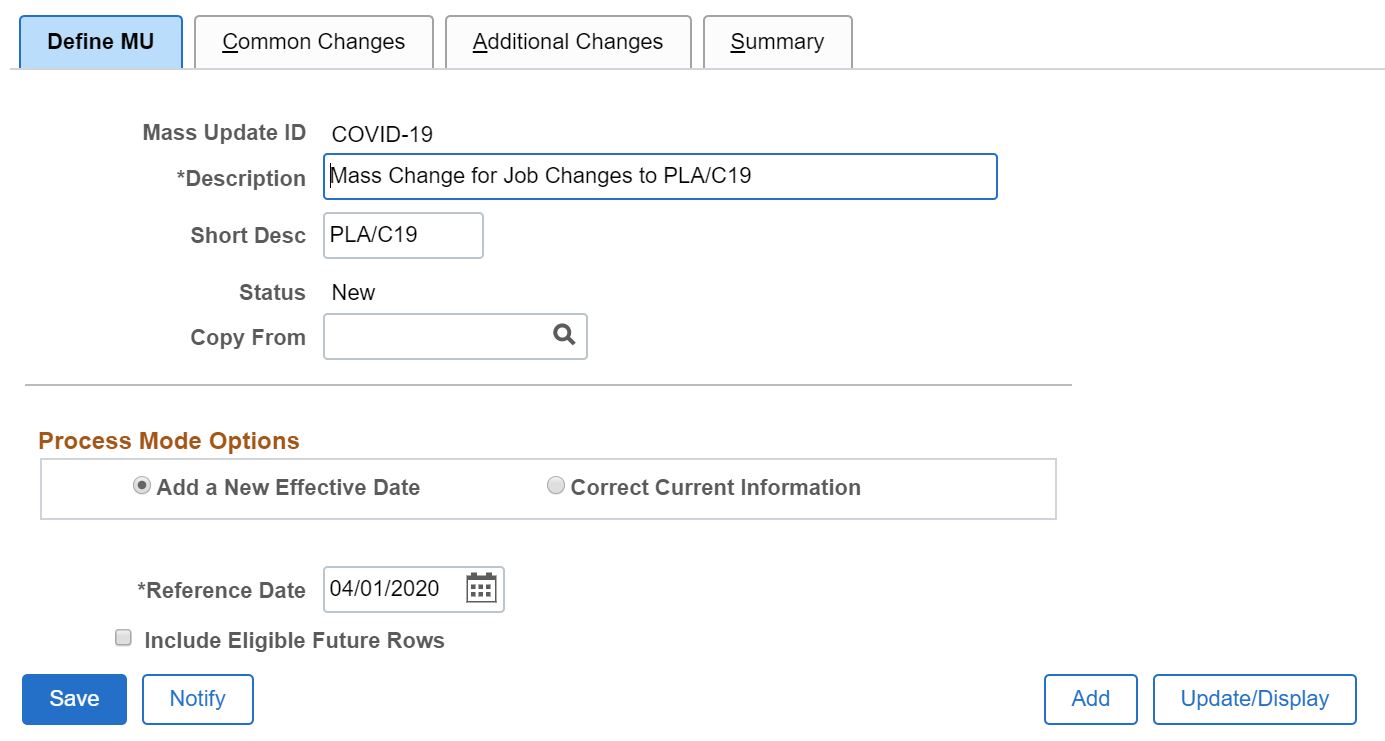The width and height of the screenshot is (1385, 741).
Task: Click into the Description field
Action: click(660, 176)
